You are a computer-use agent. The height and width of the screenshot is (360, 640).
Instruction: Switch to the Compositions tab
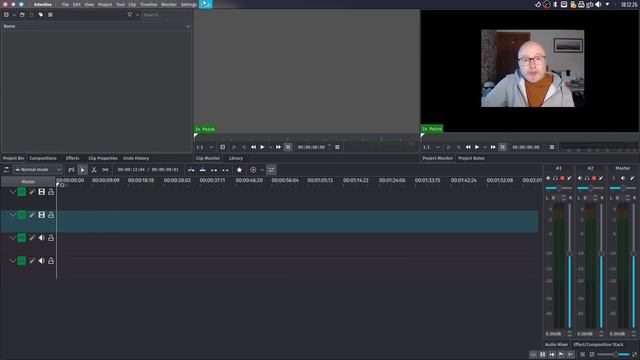[x=43, y=158]
